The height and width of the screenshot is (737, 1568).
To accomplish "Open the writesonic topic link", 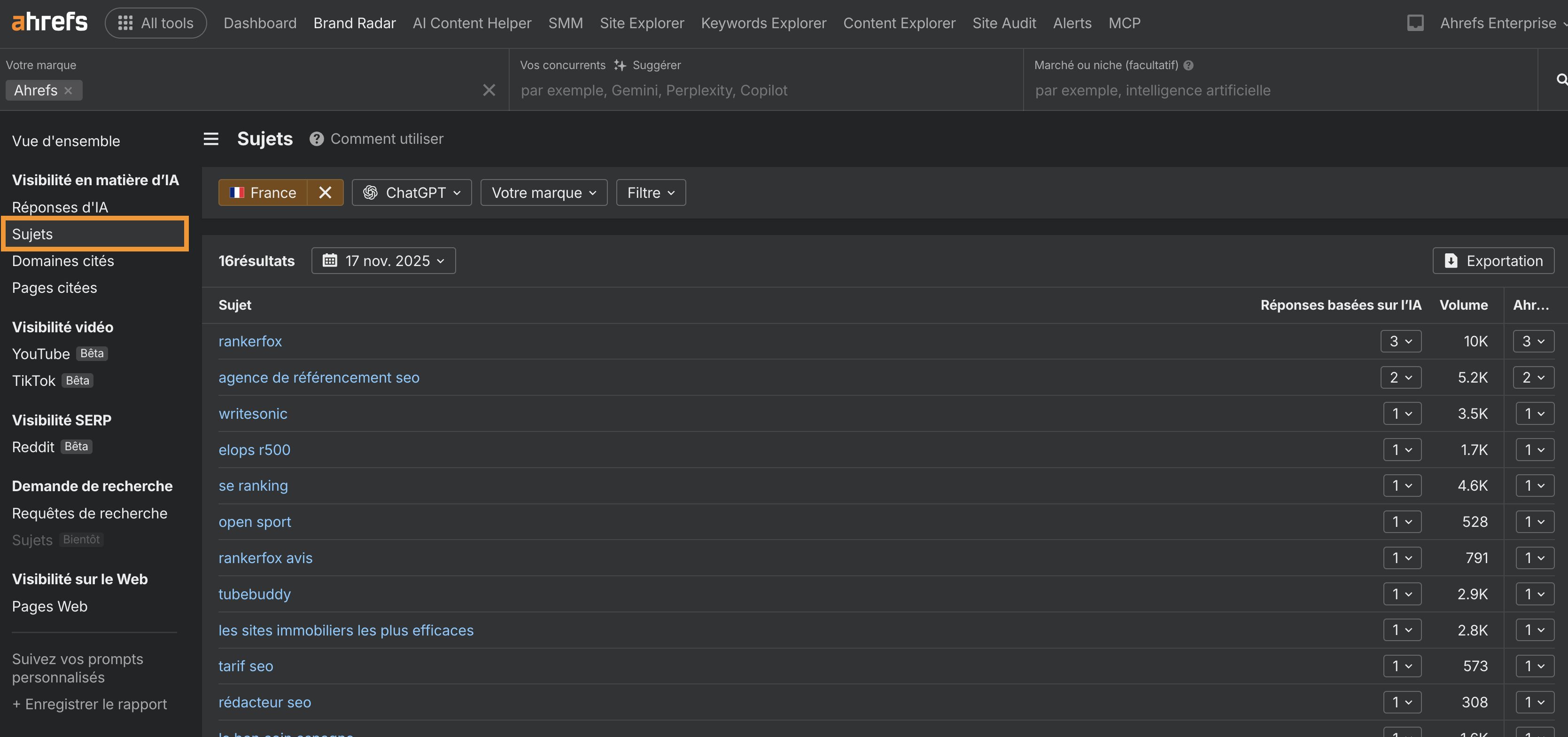I will pos(253,414).
